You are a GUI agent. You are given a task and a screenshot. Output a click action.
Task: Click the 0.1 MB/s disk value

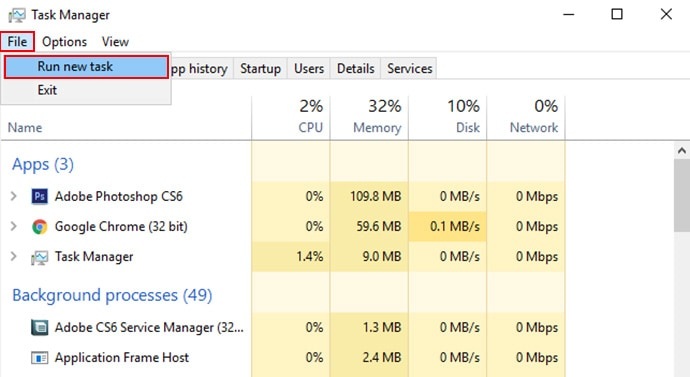click(x=455, y=227)
